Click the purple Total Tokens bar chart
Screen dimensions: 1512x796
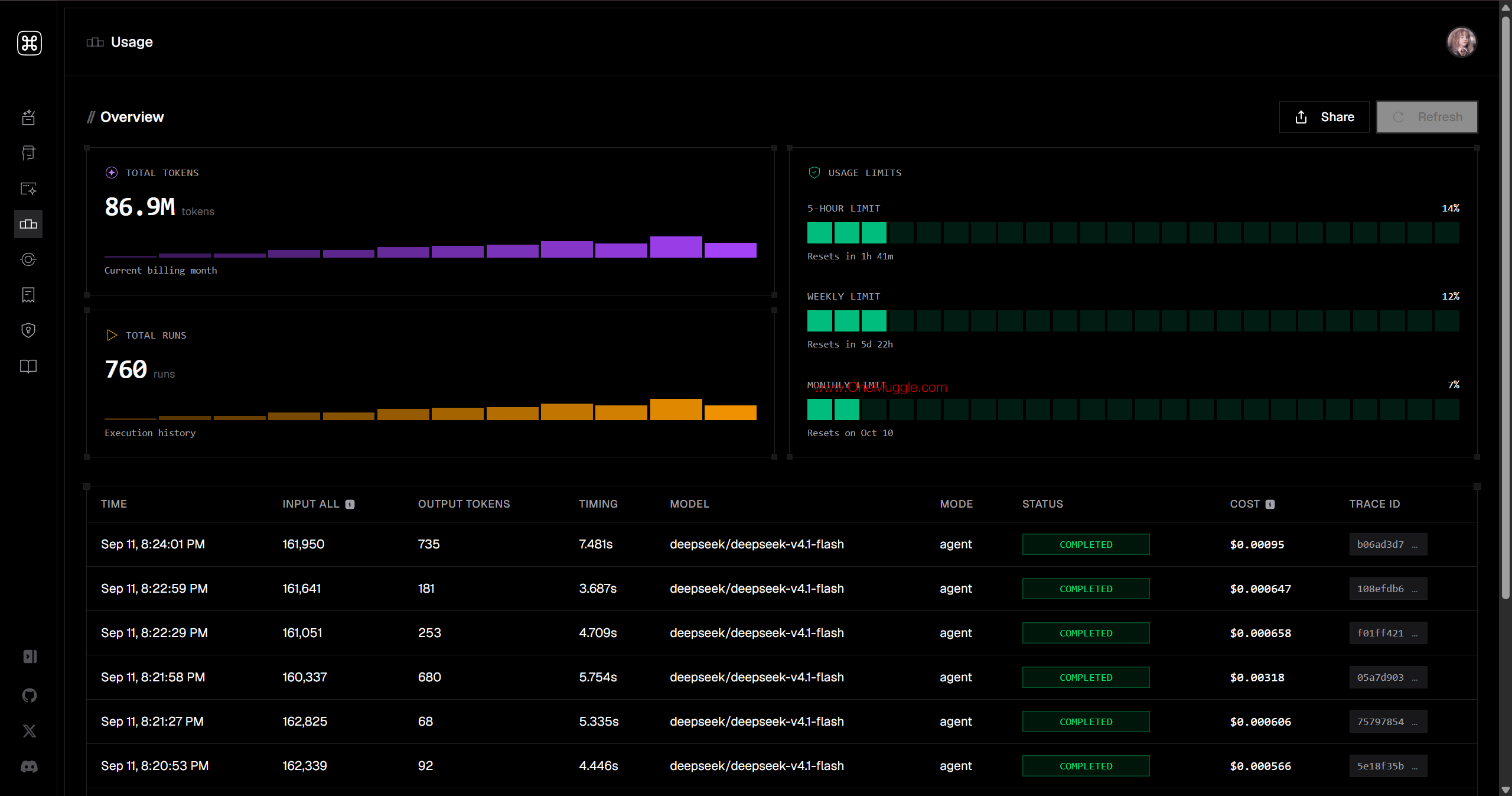[431, 247]
